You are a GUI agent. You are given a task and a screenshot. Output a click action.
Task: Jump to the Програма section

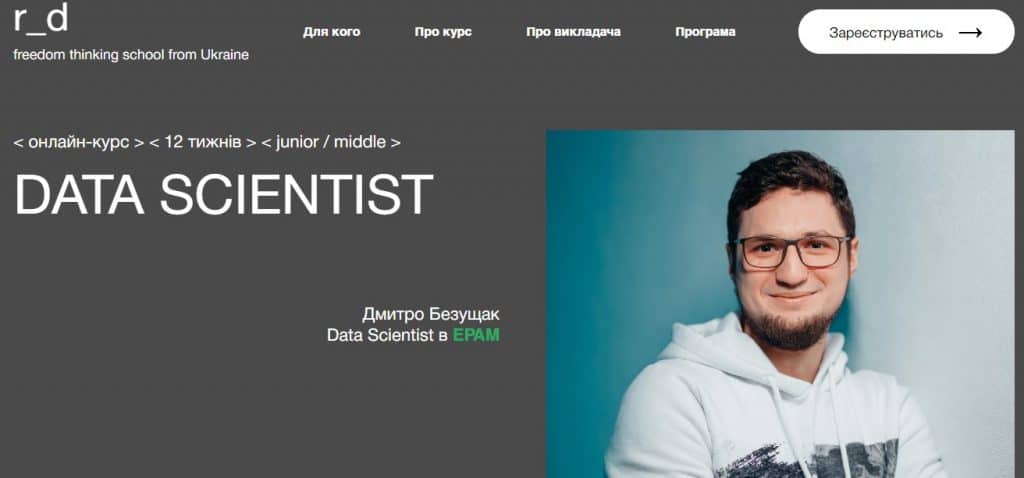pos(705,32)
